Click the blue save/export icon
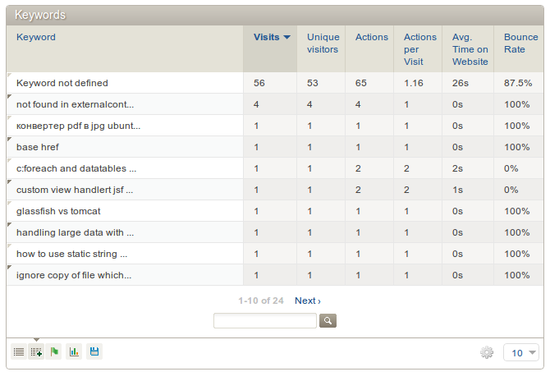The image size is (550, 381). point(94,352)
